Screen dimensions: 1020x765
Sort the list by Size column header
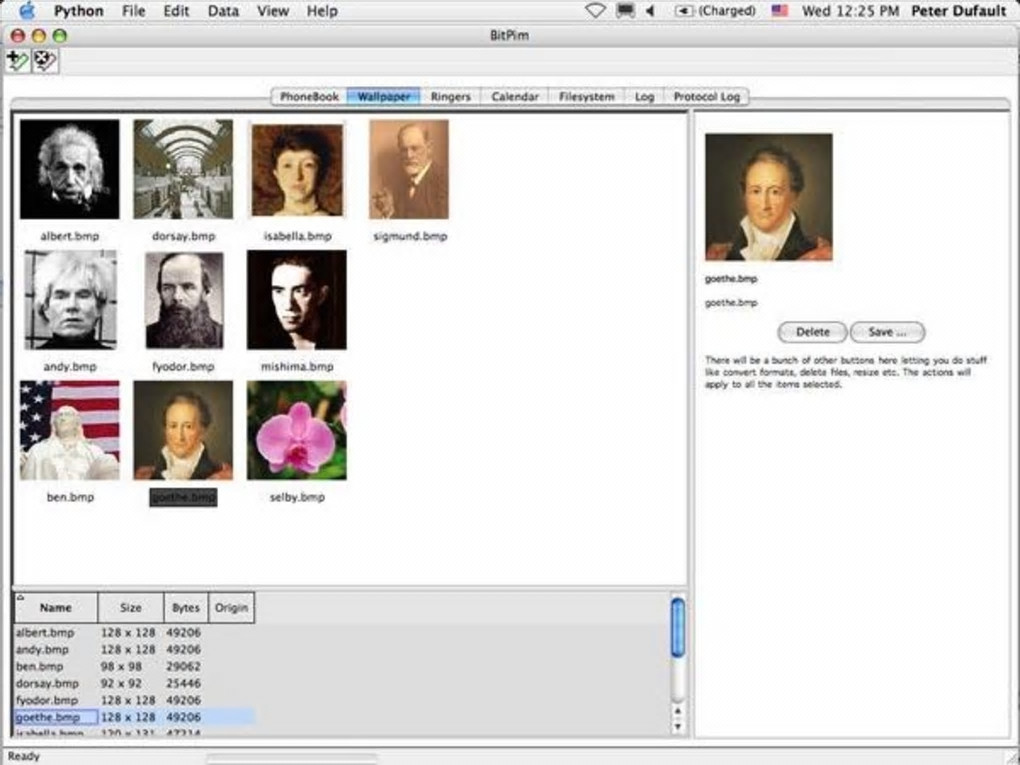[x=131, y=608]
